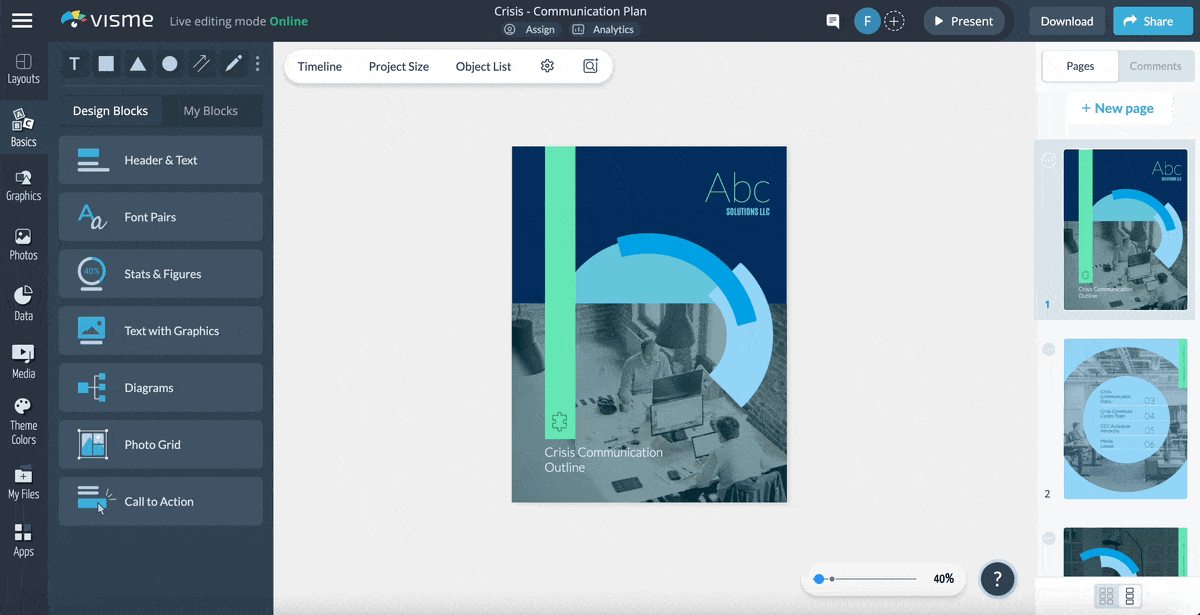This screenshot has width=1200, height=615.
Task: Click the Present button
Action: [964, 20]
